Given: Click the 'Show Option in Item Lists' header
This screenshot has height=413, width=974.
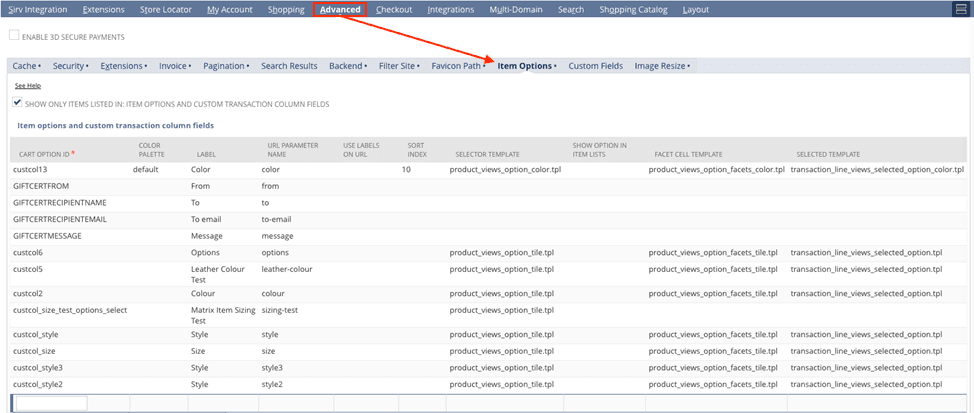Looking at the screenshot, I should pos(599,150).
